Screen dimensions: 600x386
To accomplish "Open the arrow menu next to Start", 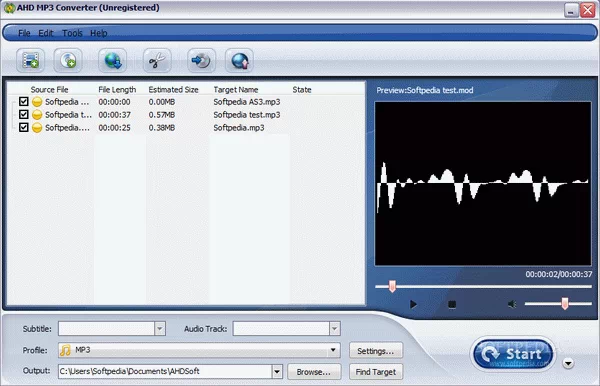I will (568, 363).
